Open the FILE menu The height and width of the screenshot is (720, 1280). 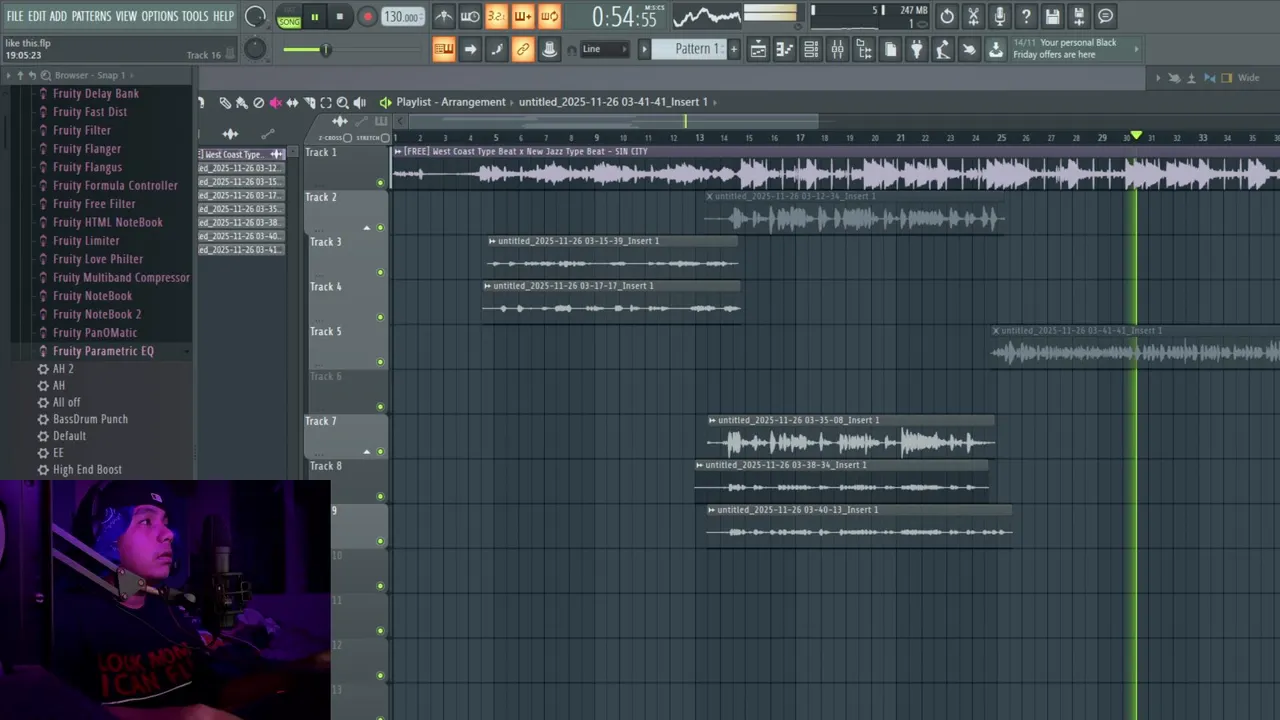click(x=15, y=16)
